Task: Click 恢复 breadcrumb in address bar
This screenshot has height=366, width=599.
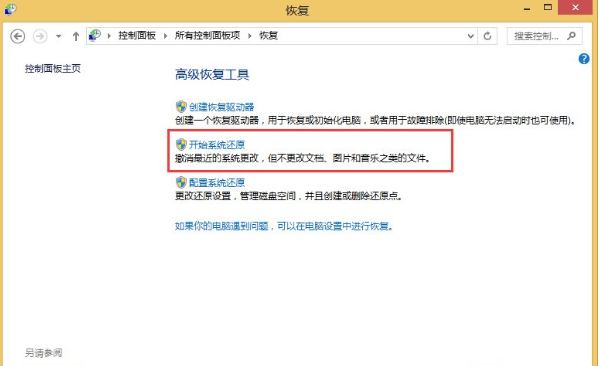Action: tap(269, 36)
